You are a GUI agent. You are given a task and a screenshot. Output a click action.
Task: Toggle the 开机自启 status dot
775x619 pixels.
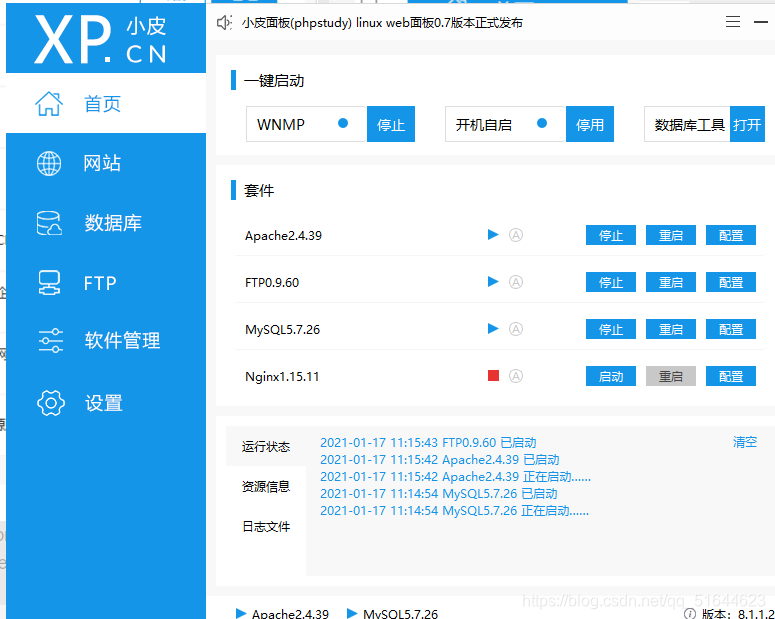point(542,123)
